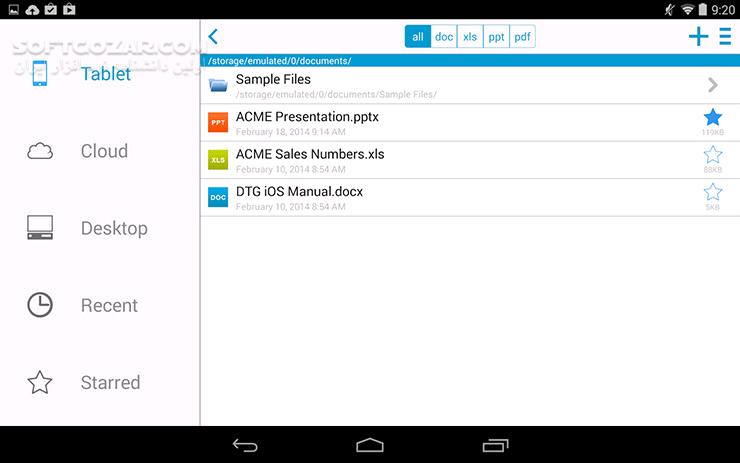Tap the back arrow in the file toolbar

point(213,36)
